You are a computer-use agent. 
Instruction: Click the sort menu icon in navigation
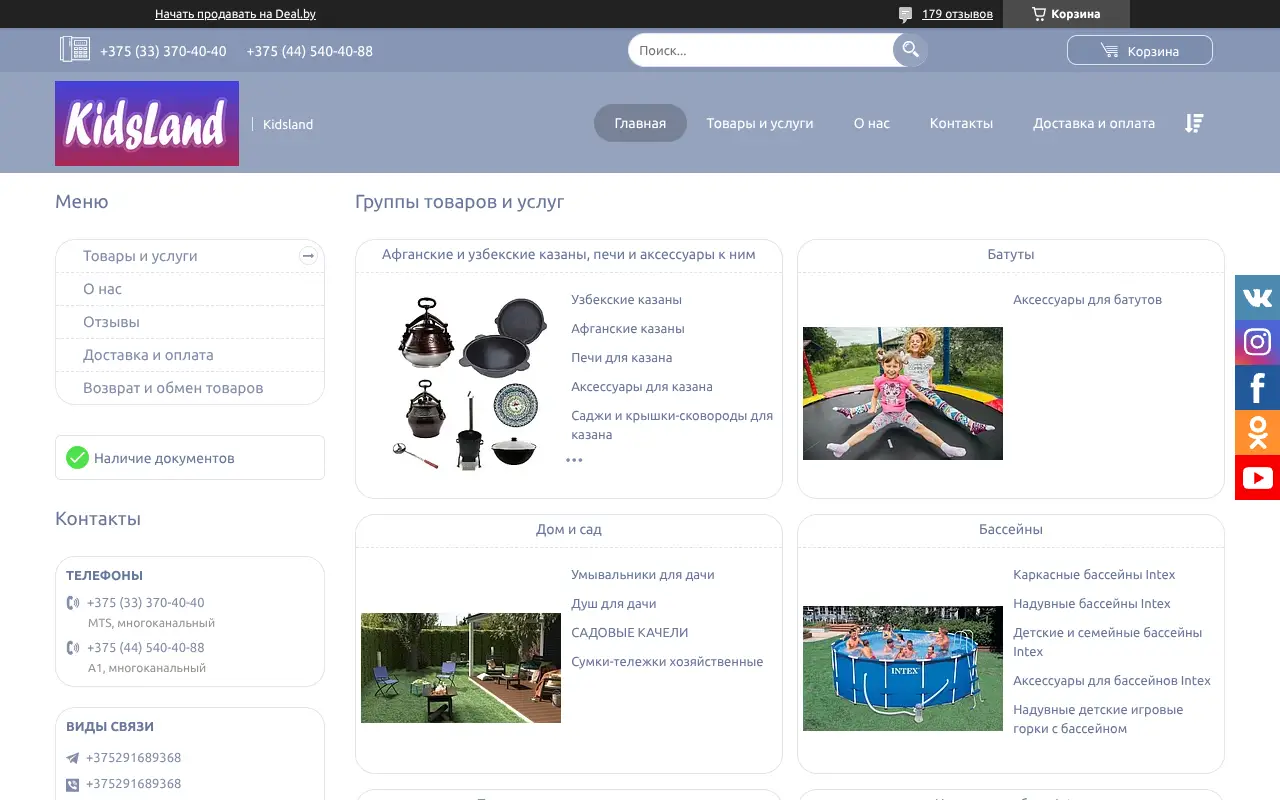click(x=1193, y=123)
